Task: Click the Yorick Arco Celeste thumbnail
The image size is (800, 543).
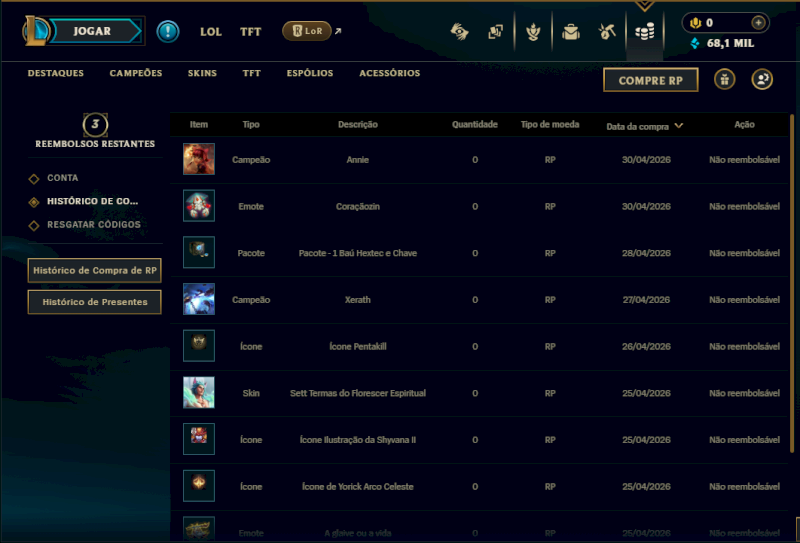Action: [x=199, y=486]
